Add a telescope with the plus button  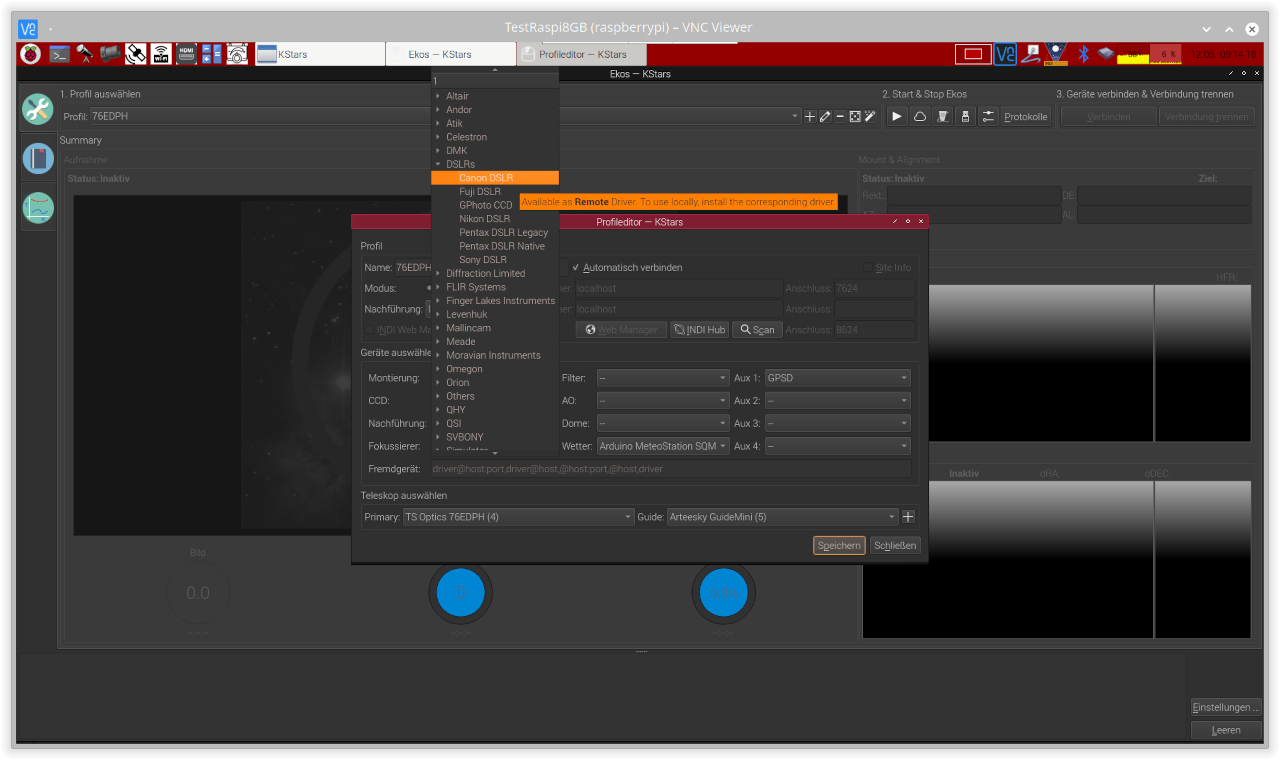pos(908,517)
